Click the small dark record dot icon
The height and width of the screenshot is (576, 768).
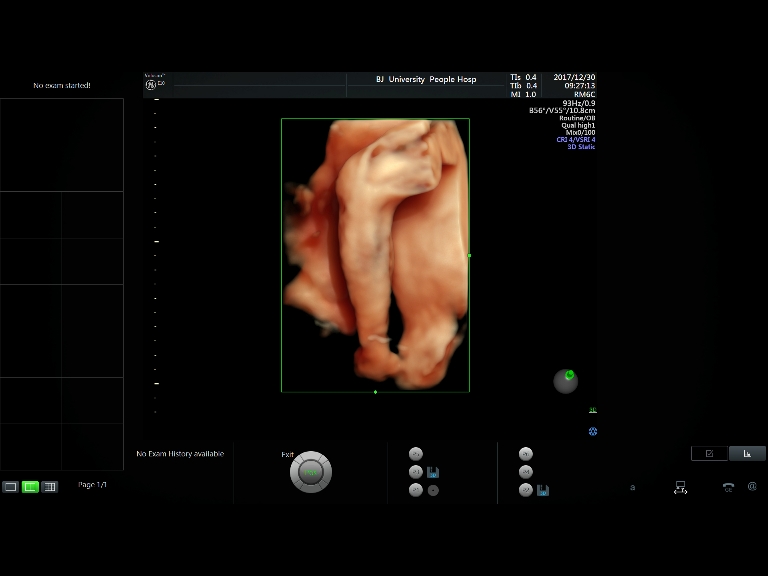[433, 490]
